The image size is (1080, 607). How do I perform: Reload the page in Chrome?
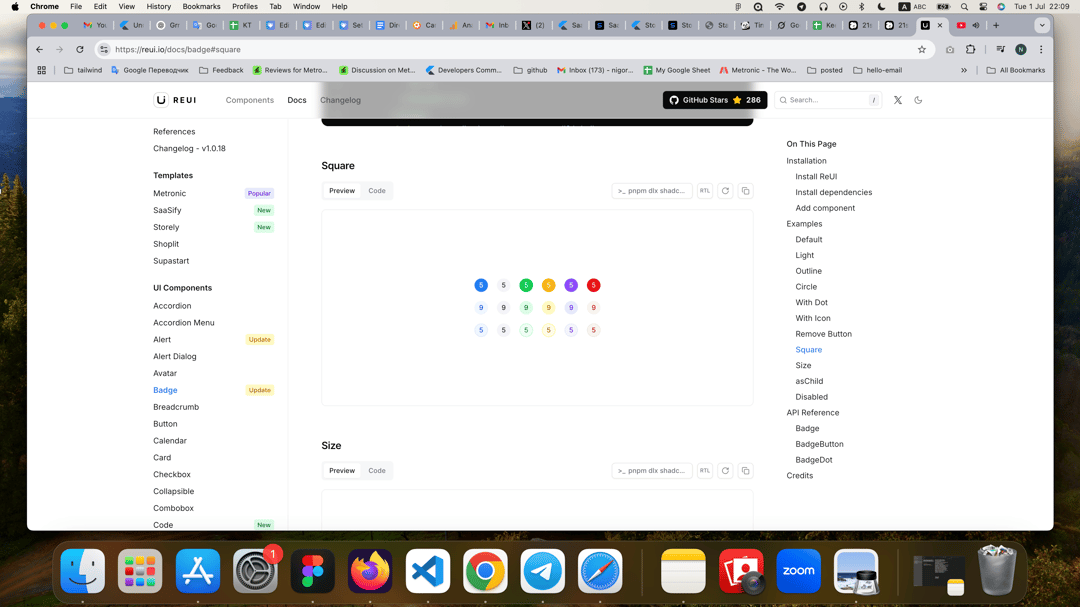tap(80, 50)
